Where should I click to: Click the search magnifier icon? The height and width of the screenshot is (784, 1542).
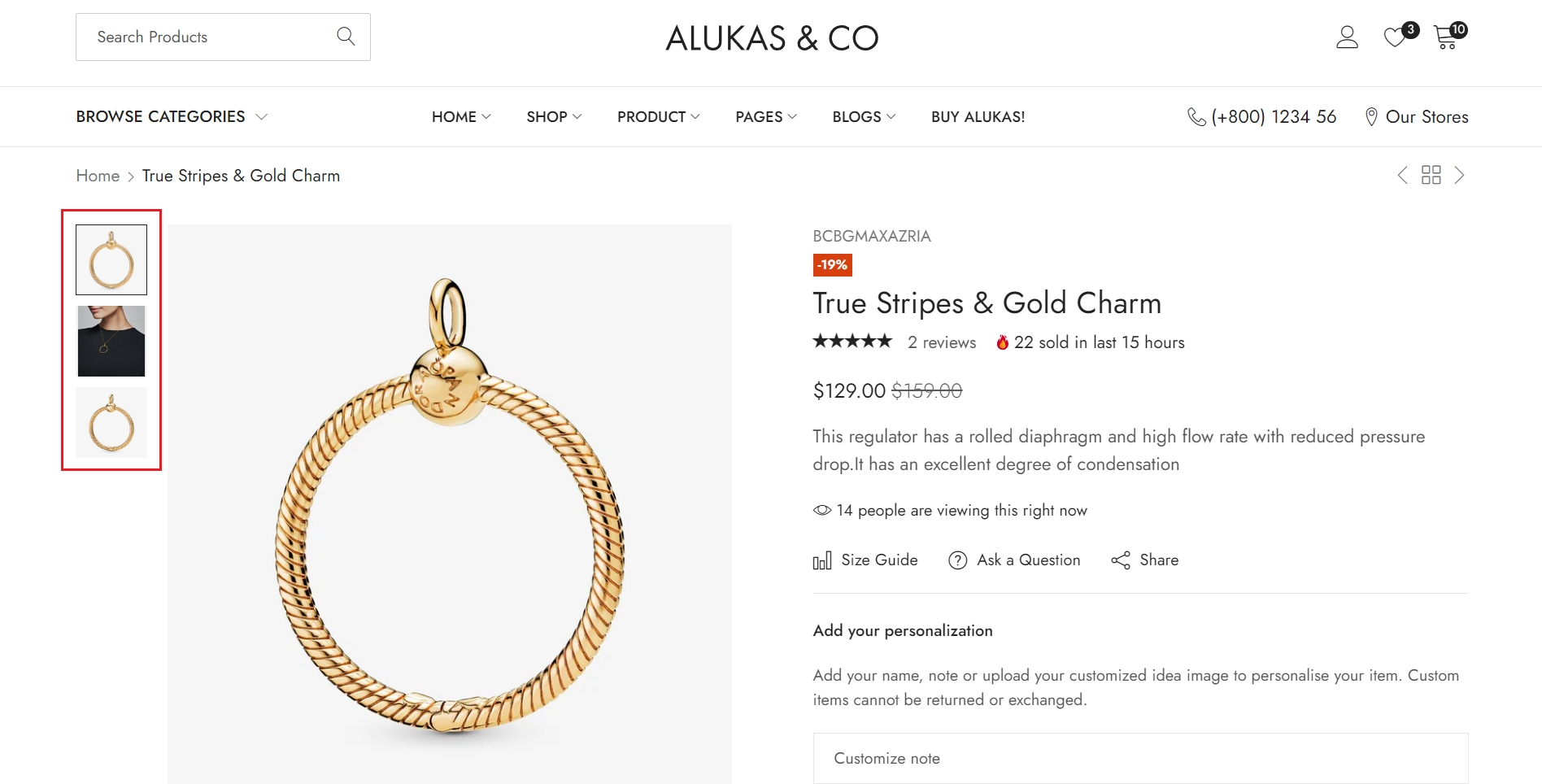(x=346, y=37)
